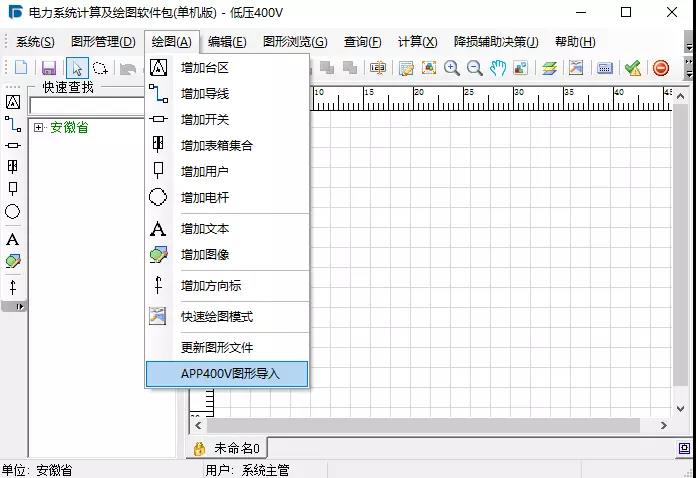Click the 快速查找 search input field
This screenshot has height=478, width=696.
tap(88, 106)
